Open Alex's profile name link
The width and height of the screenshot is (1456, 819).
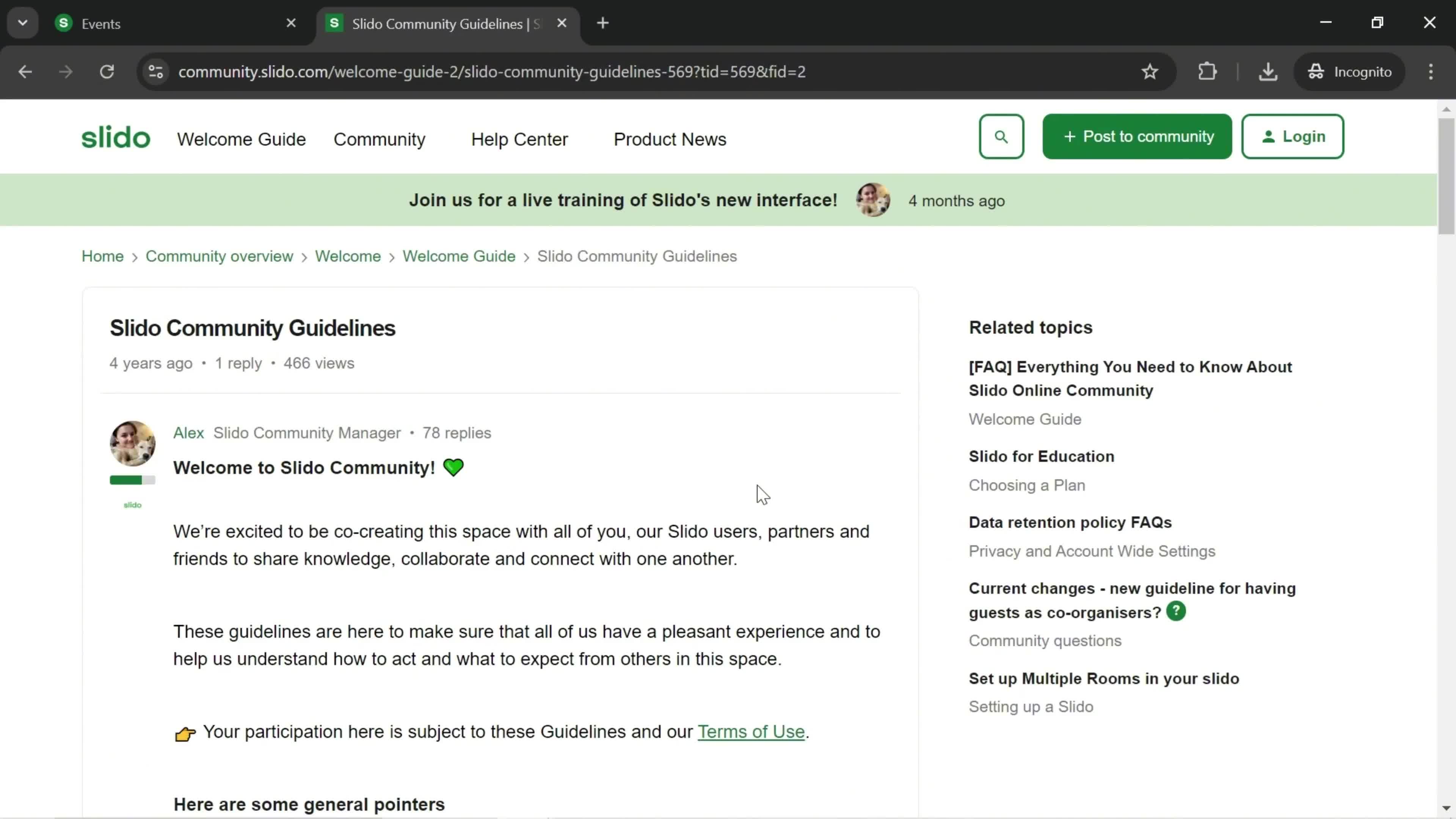pos(188,433)
